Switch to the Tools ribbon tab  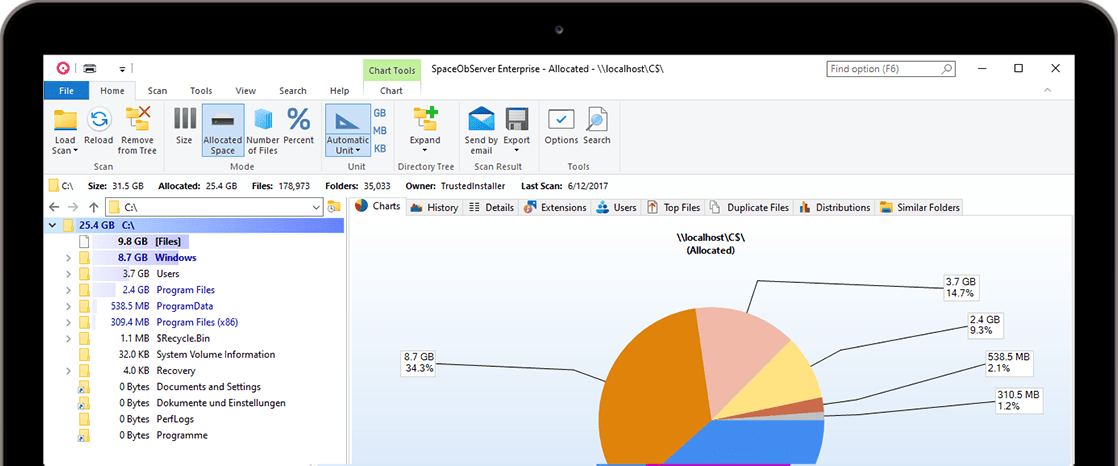pyautogui.click(x=201, y=90)
